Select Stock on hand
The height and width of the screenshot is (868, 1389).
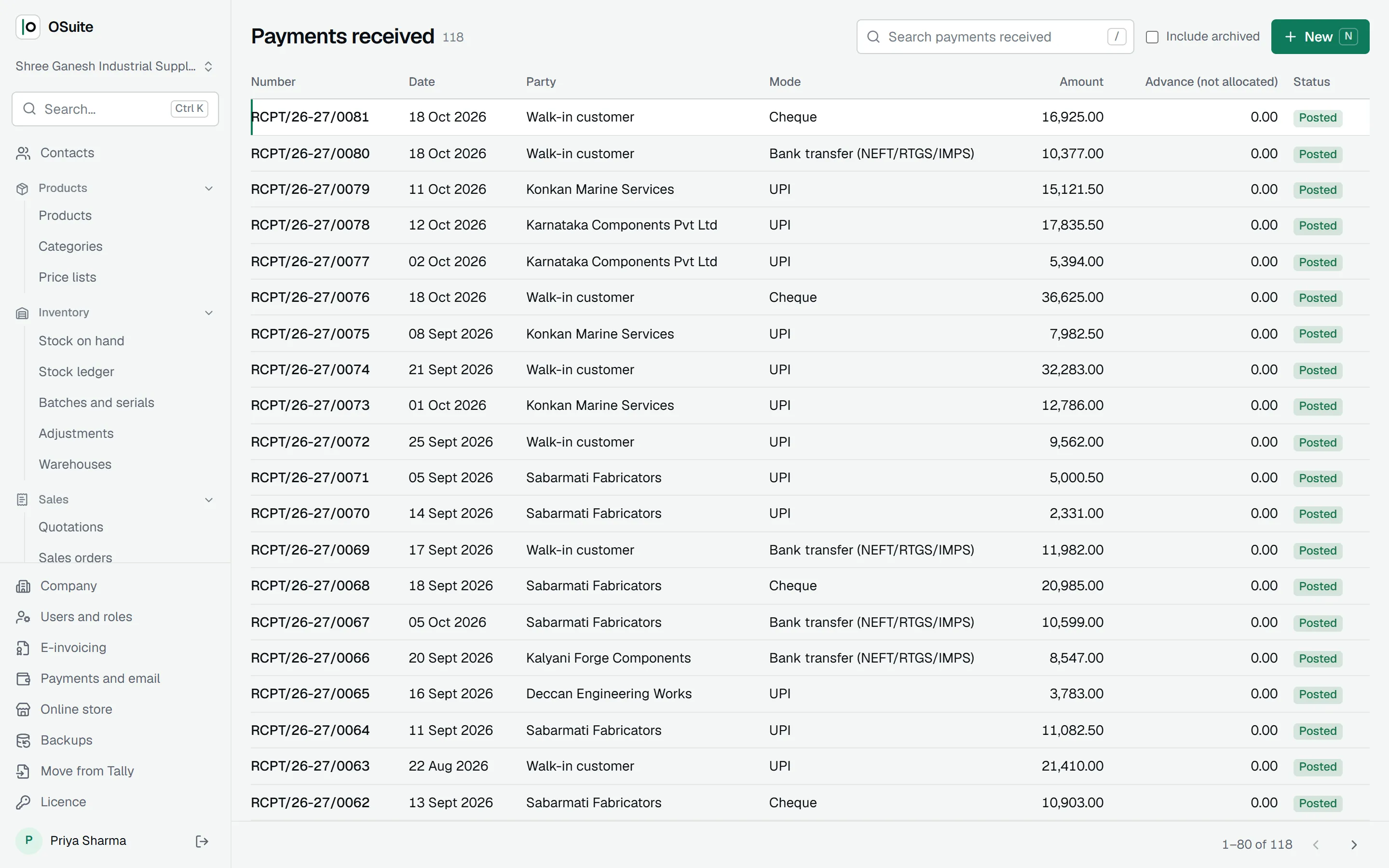pos(81,341)
